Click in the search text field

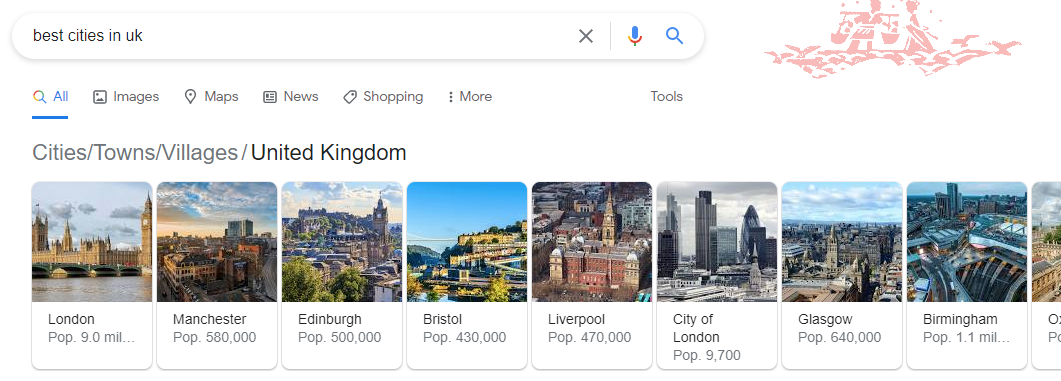[x=298, y=36]
